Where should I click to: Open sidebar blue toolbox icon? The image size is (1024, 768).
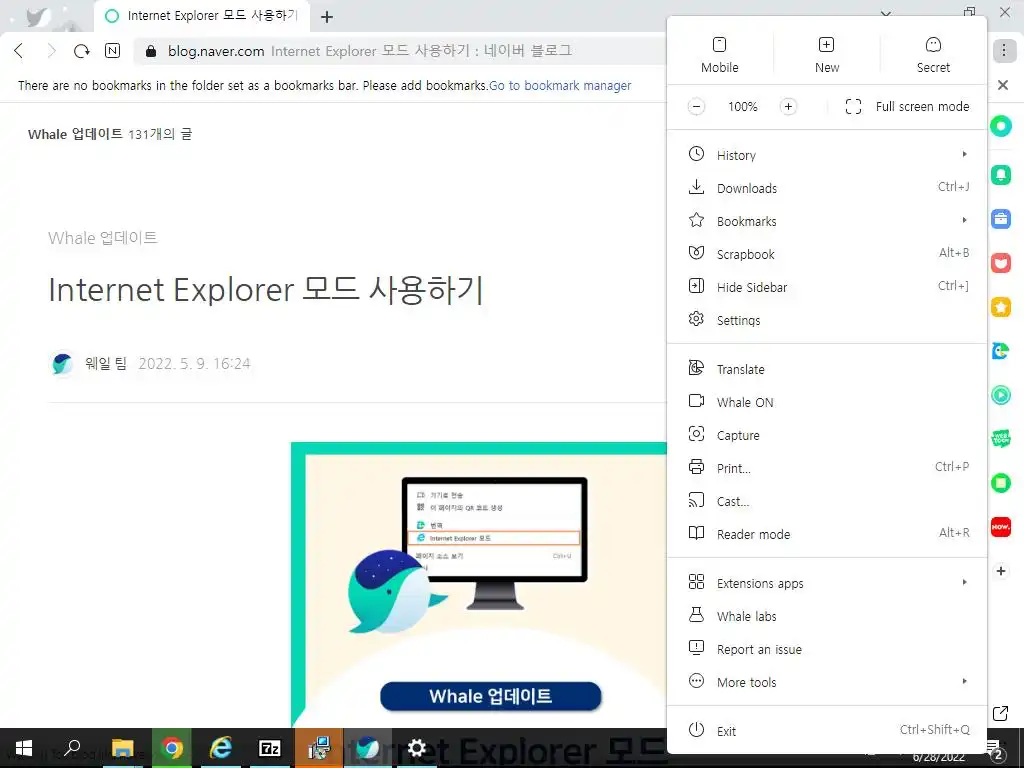pos(1000,218)
